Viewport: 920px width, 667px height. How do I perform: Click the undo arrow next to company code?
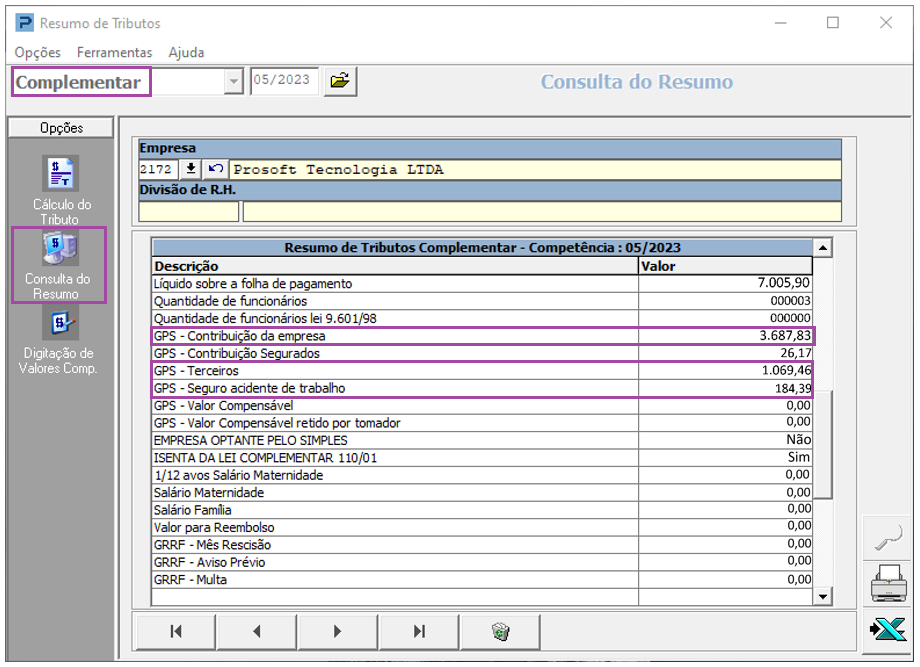point(215,170)
